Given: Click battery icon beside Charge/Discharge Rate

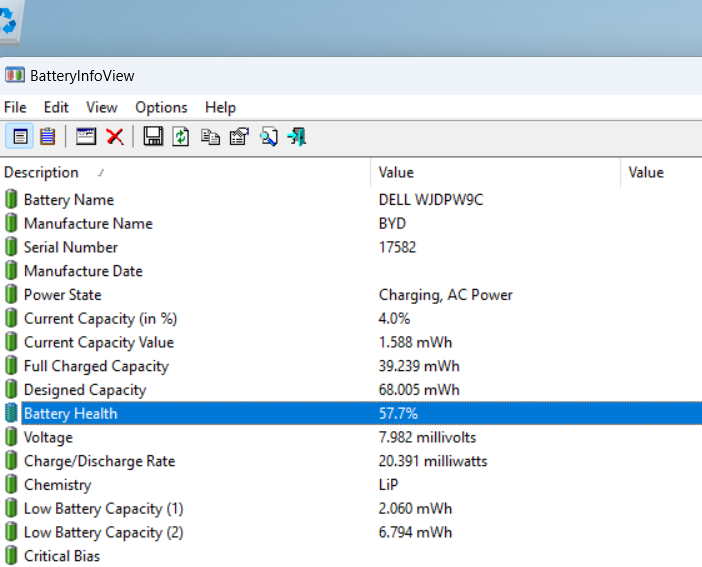Looking at the screenshot, I should pyautogui.click(x=11, y=460).
